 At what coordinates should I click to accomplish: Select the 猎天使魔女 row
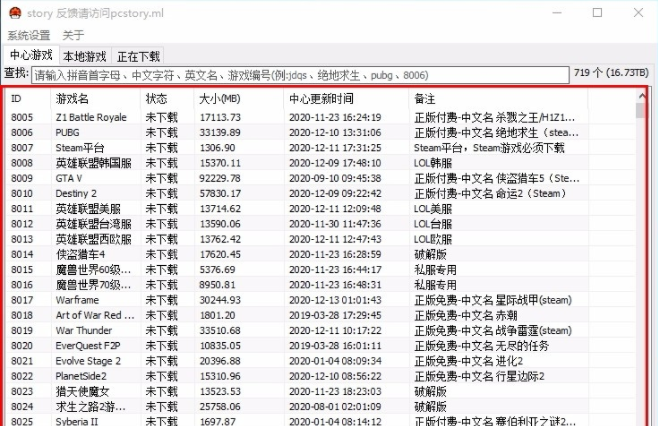(321, 392)
